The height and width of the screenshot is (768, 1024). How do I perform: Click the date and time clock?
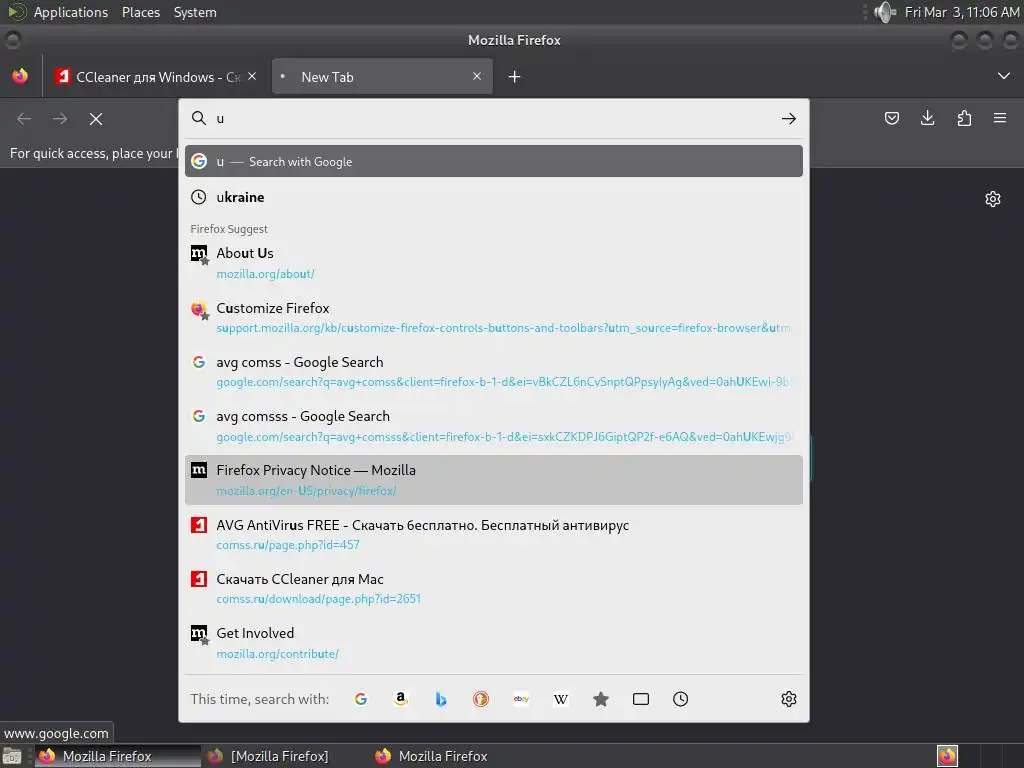point(961,12)
